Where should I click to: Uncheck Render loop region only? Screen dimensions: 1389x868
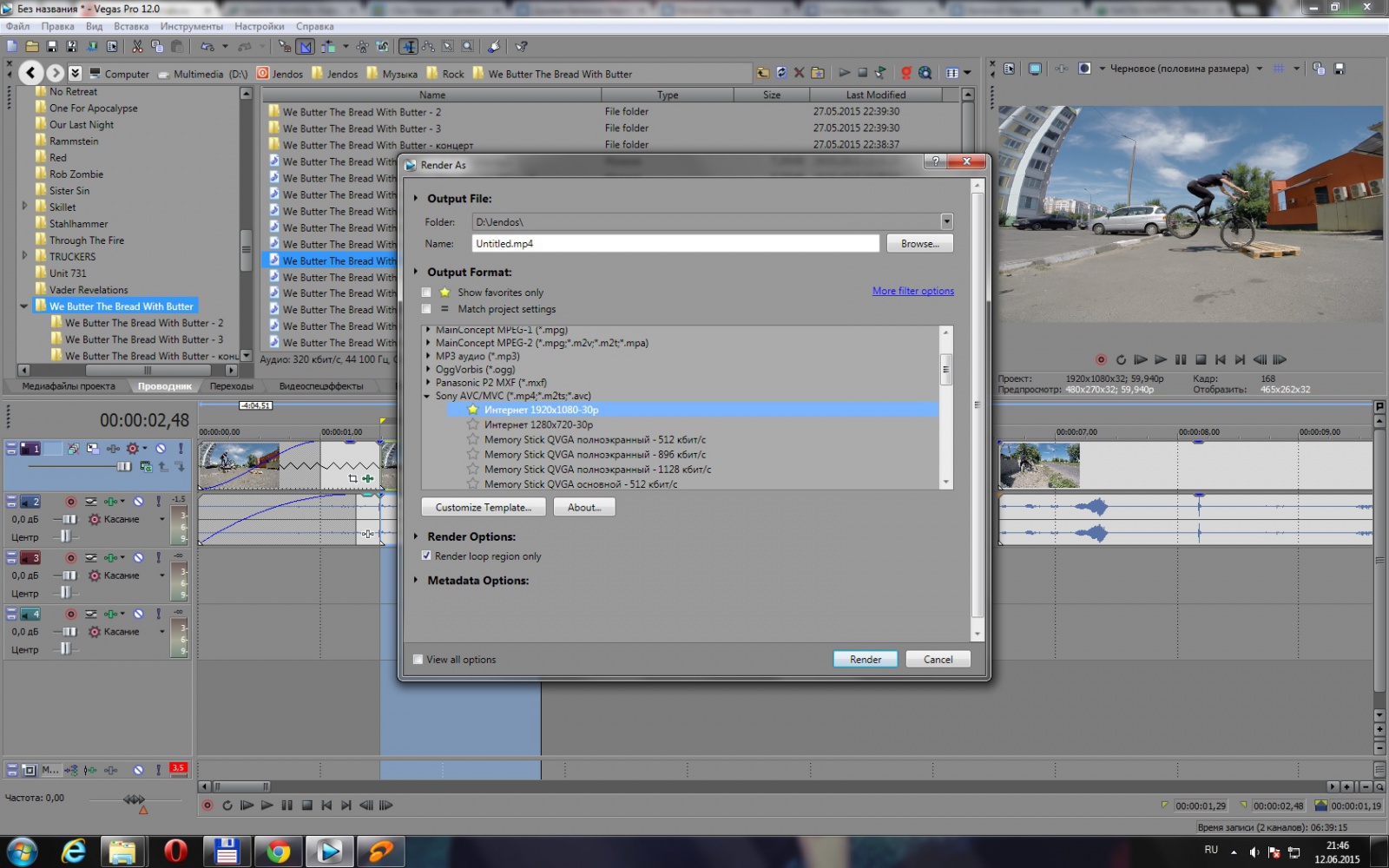point(426,556)
